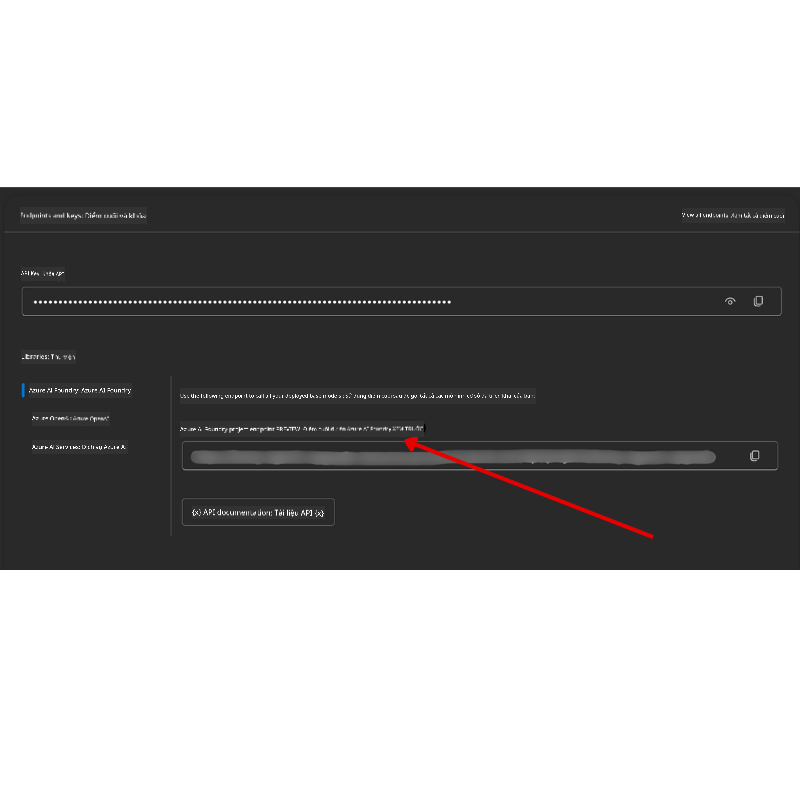
Task: Select the Azure OpenAI library tab
Action: 70,418
